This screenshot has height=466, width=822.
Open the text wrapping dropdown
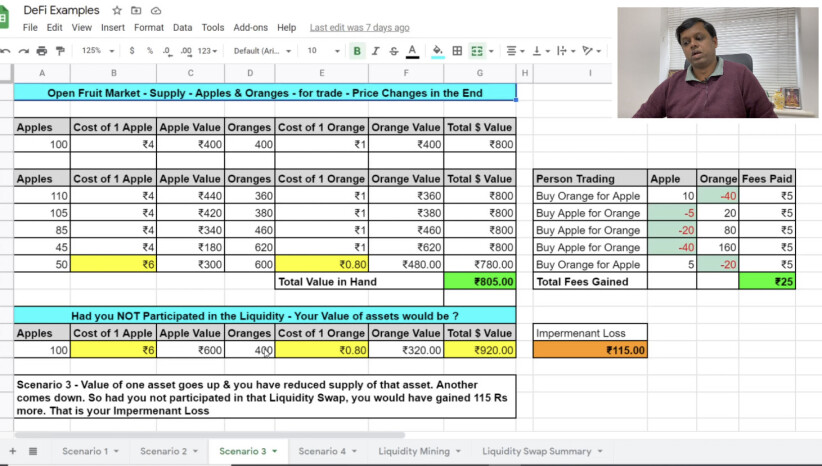pos(566,51)
